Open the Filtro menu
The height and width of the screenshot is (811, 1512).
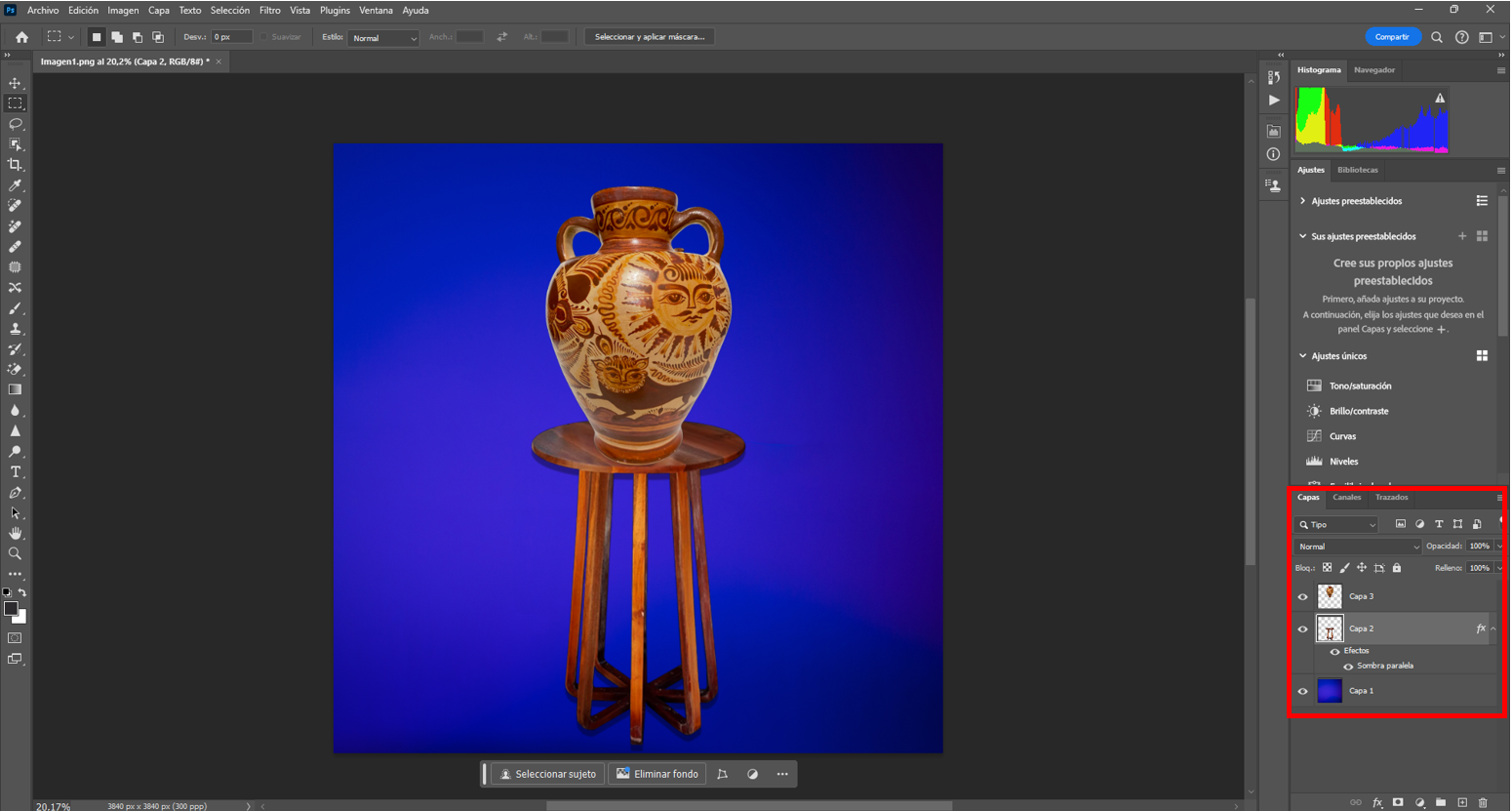point(270,11)
